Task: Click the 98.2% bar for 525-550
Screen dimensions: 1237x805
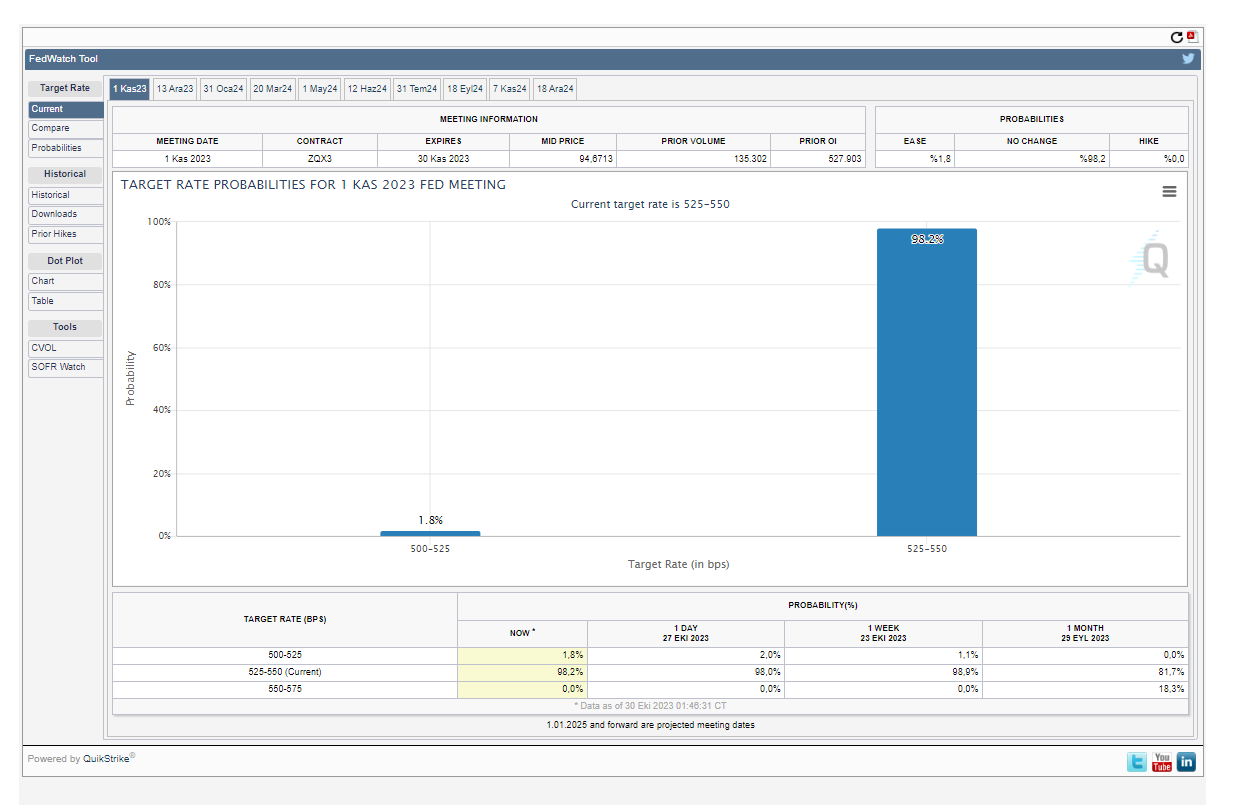Action: (926, 383)
